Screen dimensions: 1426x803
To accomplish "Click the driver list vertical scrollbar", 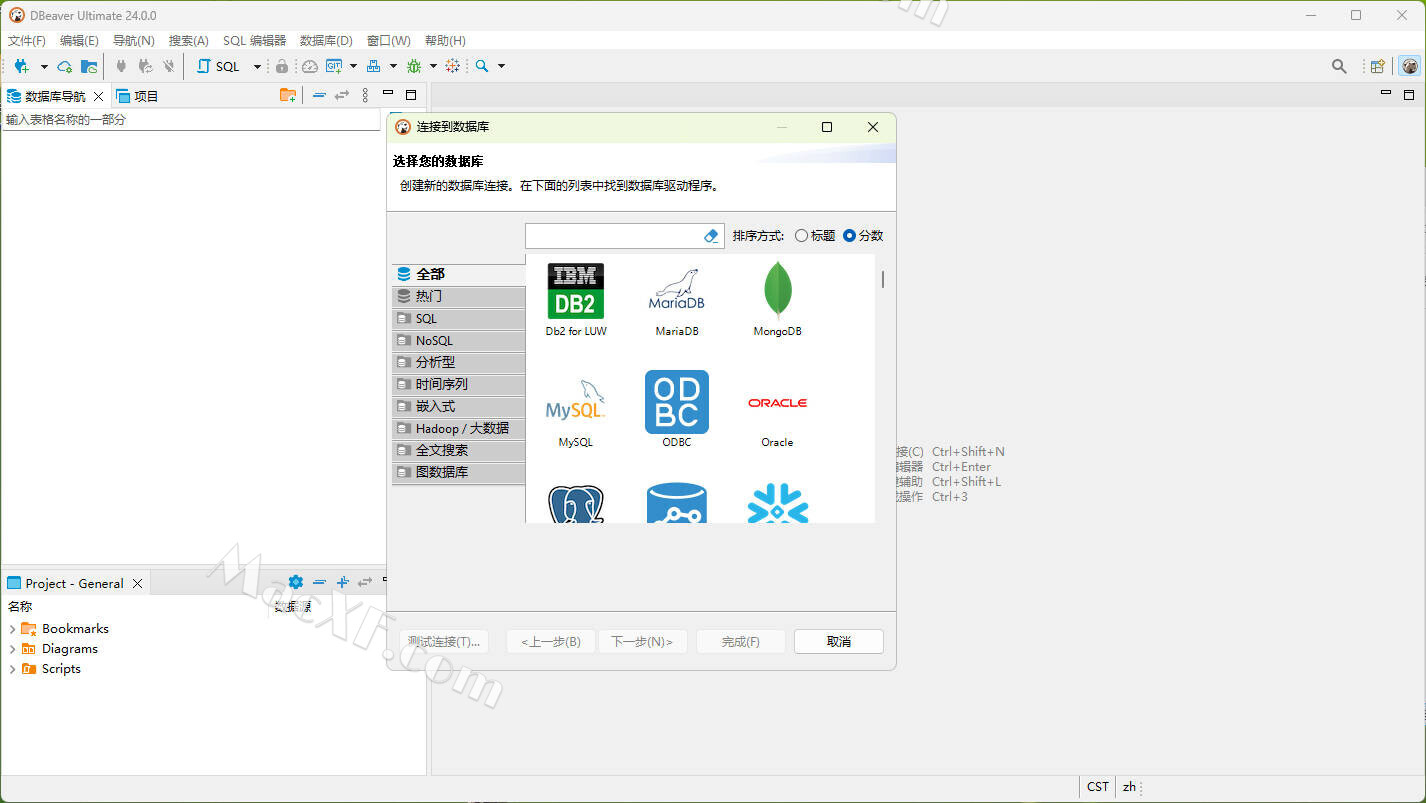I will pos(882,280).
